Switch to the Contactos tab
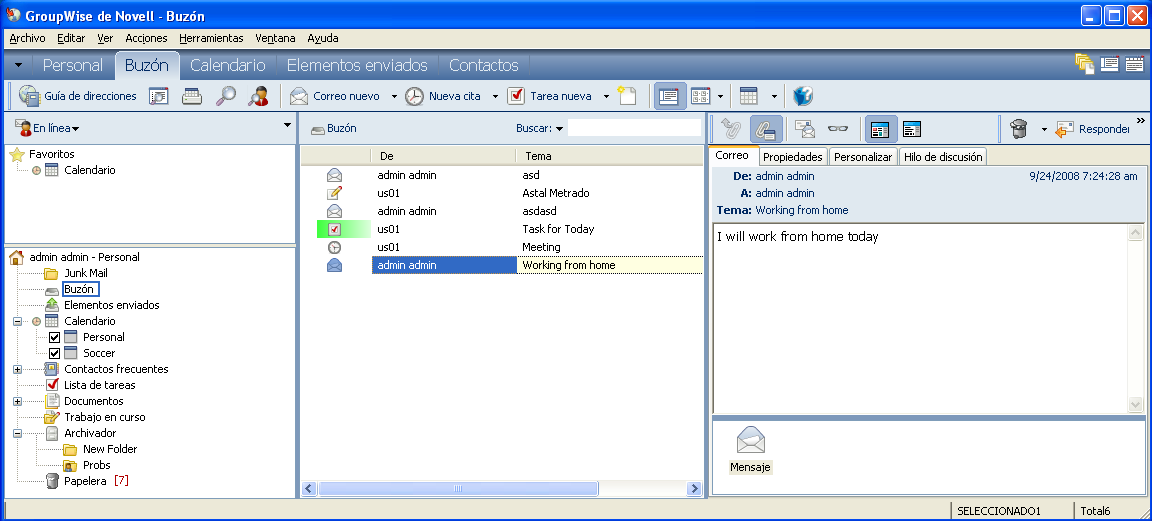The image size is (1152, 521). click(x=483, y=65)
